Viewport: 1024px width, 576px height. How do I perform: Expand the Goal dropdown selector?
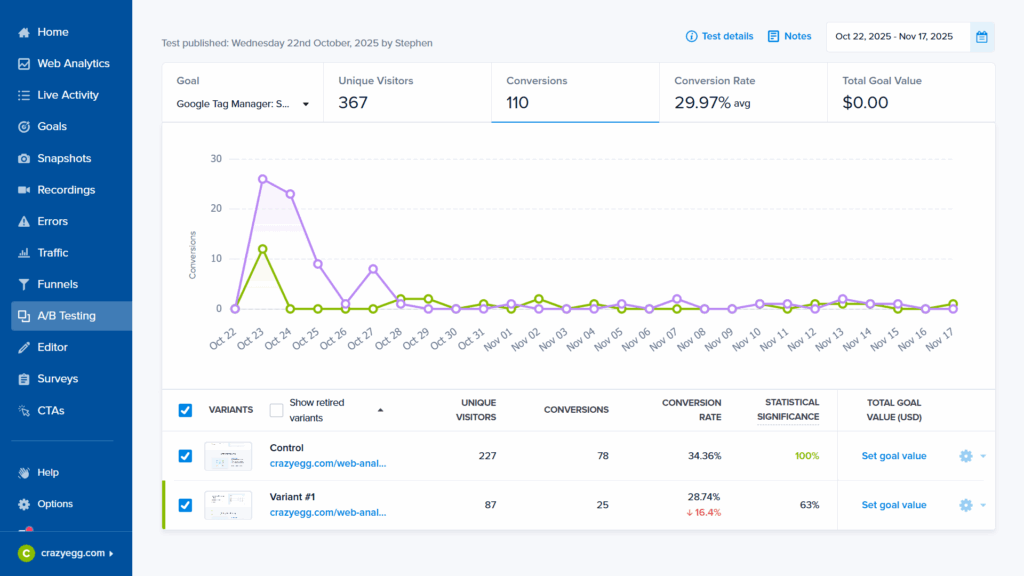click(243, 103)
